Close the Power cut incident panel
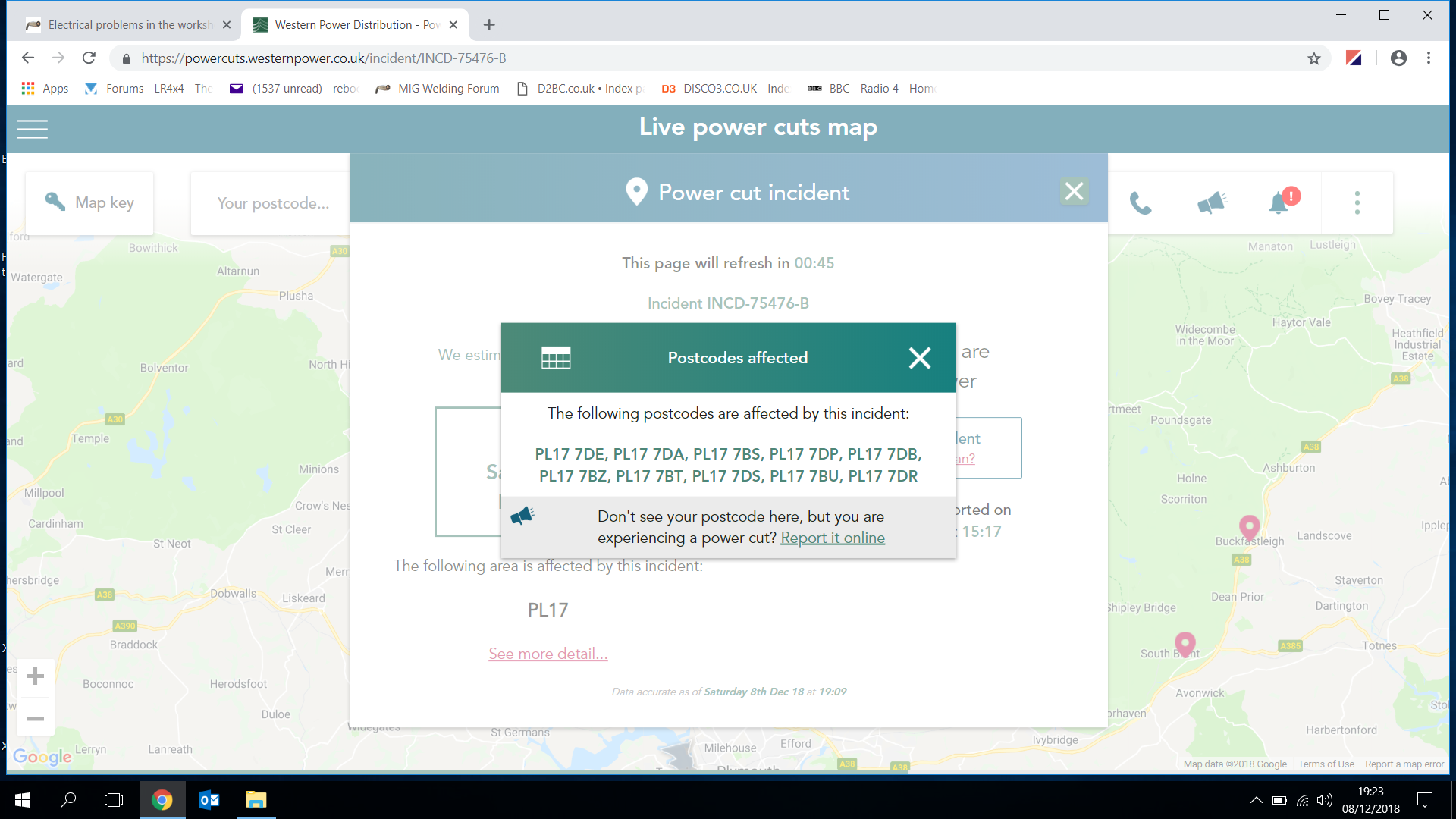 (1074, 191)
